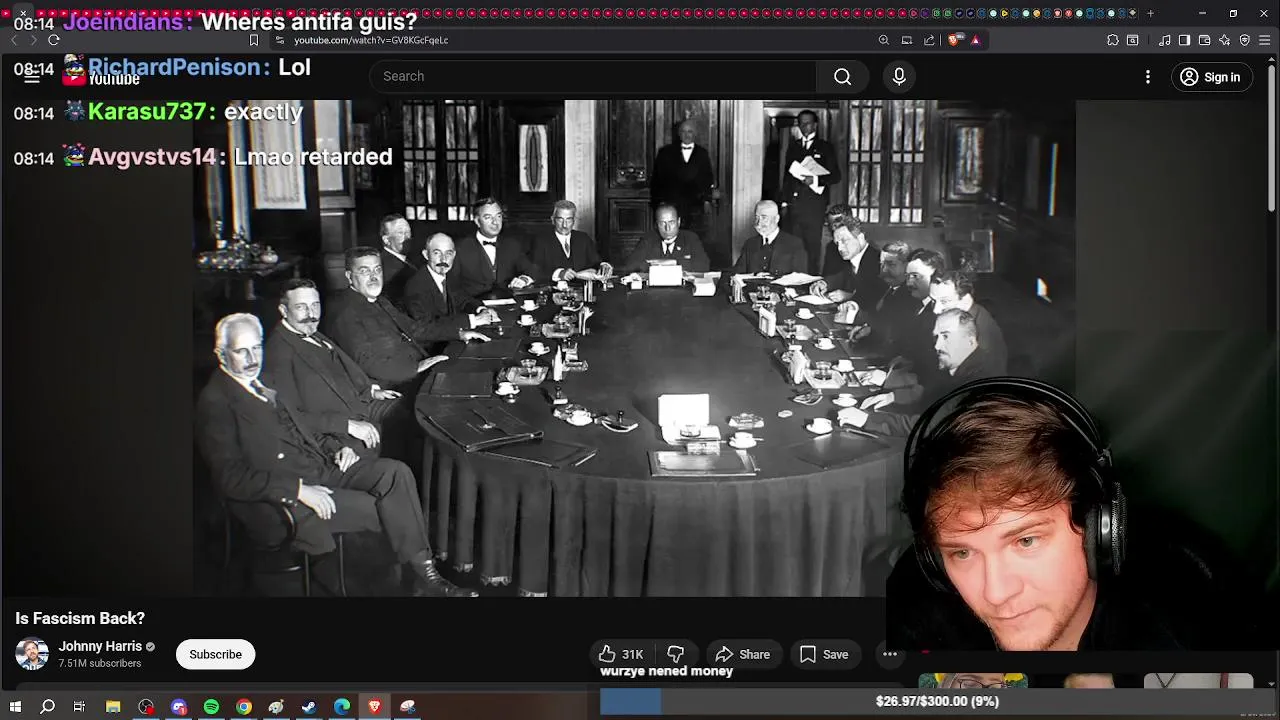Search with your voice microphone button
This screenshot has width=1280, height=720.
(899, 77)
